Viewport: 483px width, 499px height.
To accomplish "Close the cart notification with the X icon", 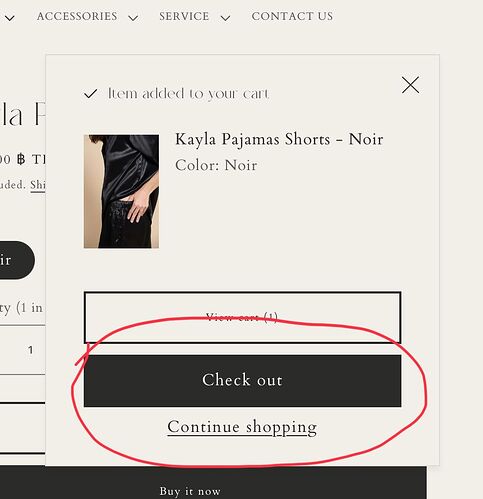I will tap(410, 85).
